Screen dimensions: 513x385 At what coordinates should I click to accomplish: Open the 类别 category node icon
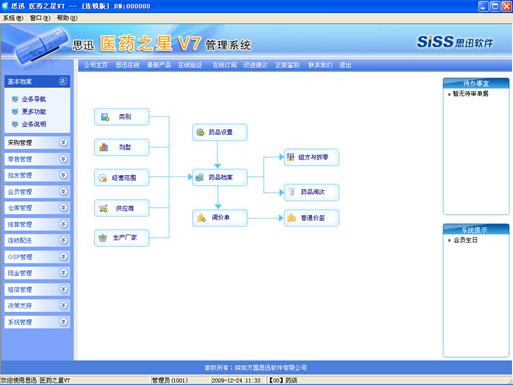click(x=105, y=117)
